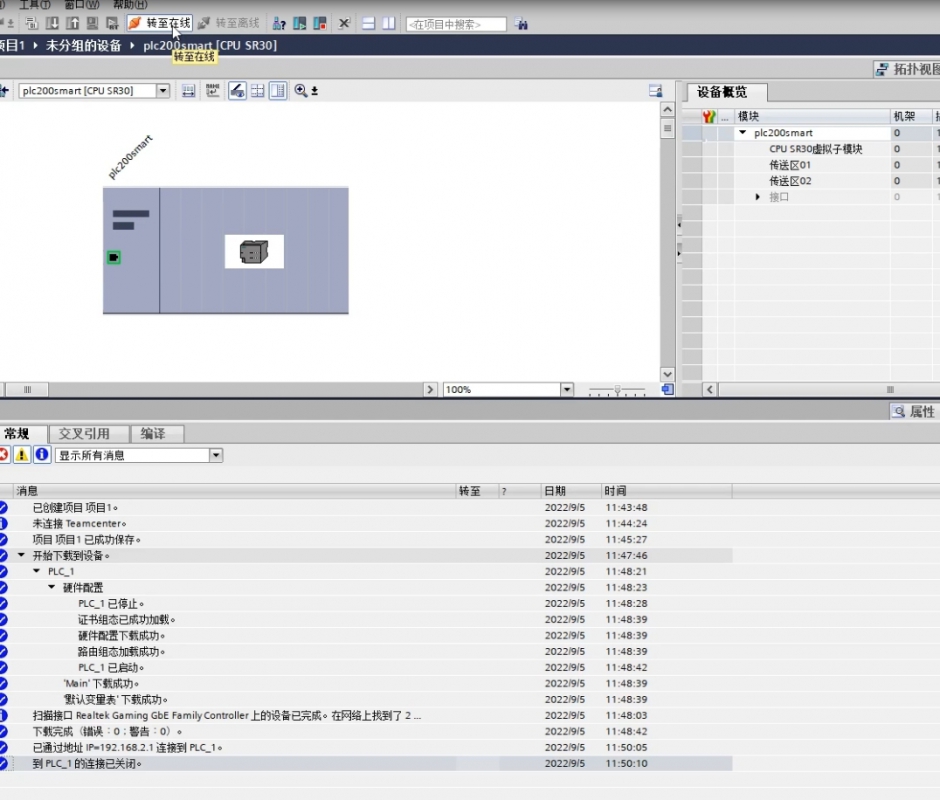The width and height of the screenshot is (940, 800).
Task: Select message 下载完成（错误：0；警告：0）
Action: 366,732
